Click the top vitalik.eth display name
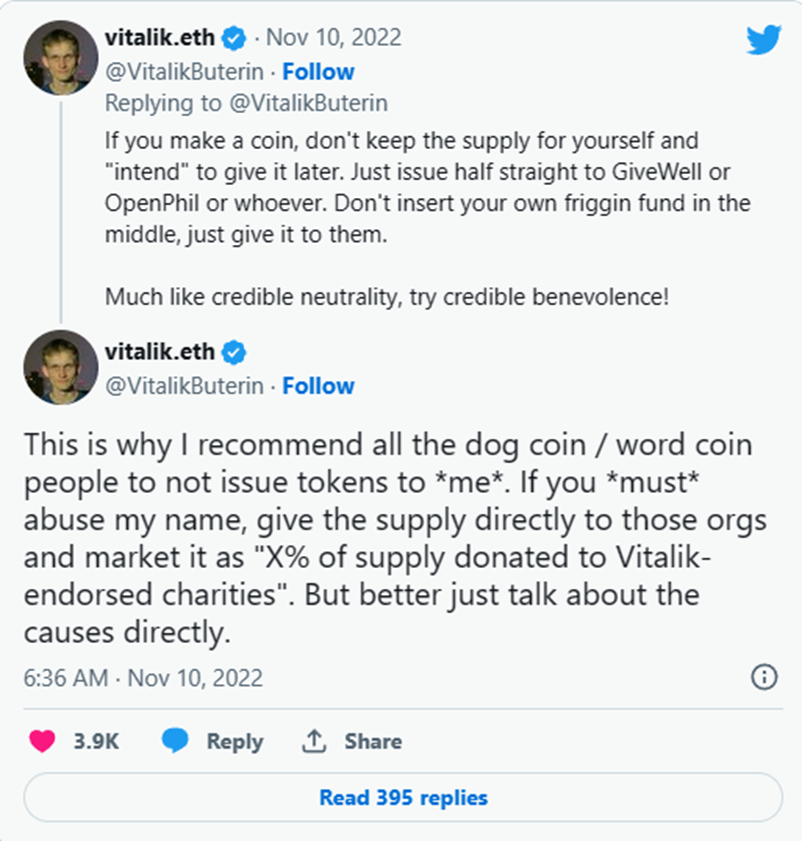802x841 pixels. tap(159, 38)
